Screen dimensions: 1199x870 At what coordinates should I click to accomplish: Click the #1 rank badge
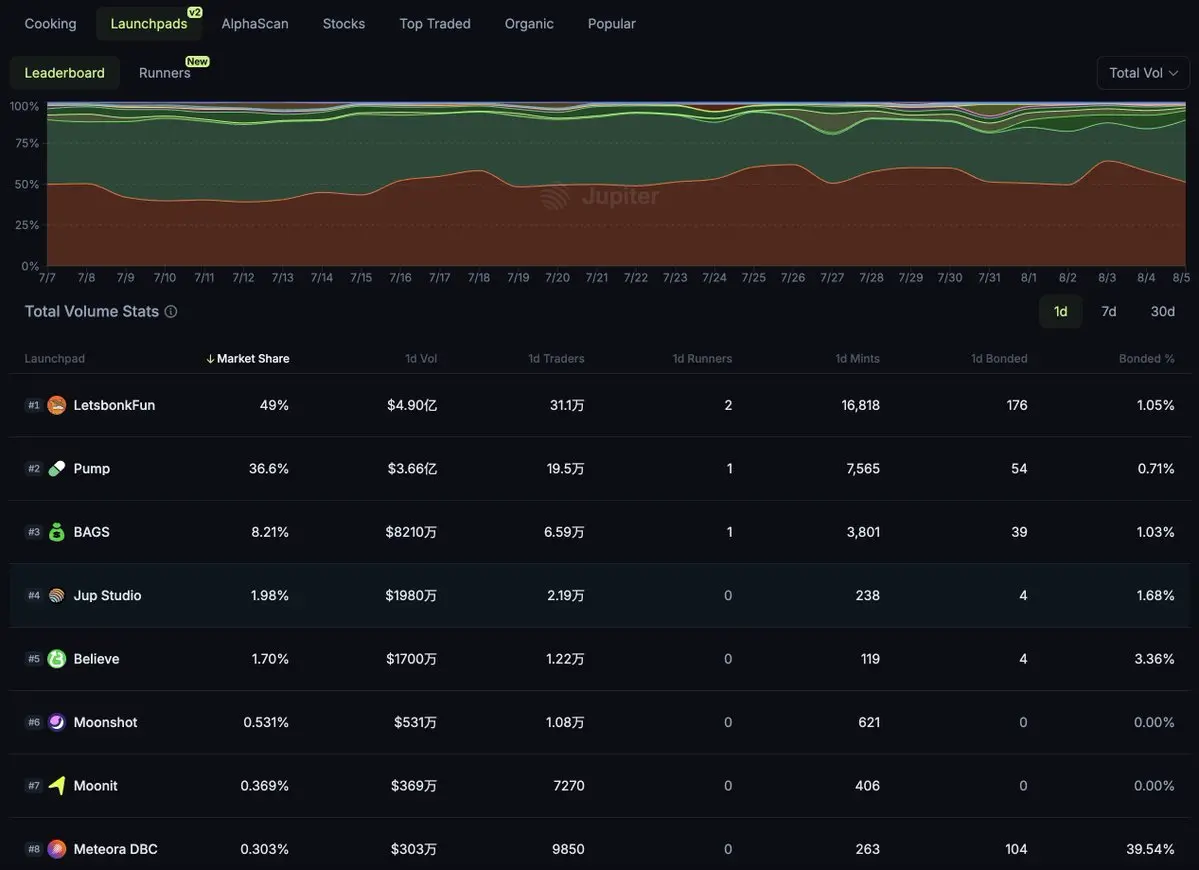click(x=34, y=405)
